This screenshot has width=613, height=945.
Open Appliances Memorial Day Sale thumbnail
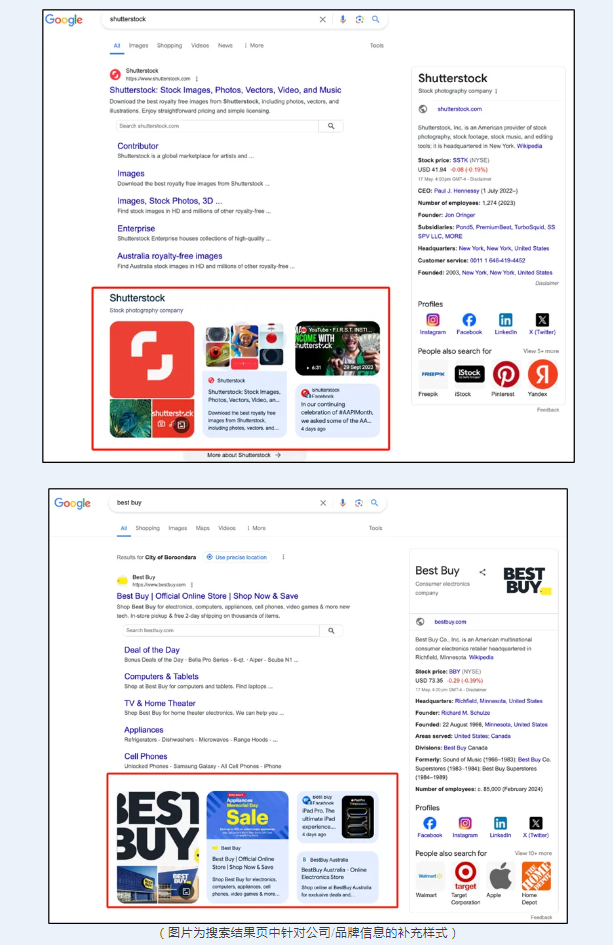(x=247, y=815)
